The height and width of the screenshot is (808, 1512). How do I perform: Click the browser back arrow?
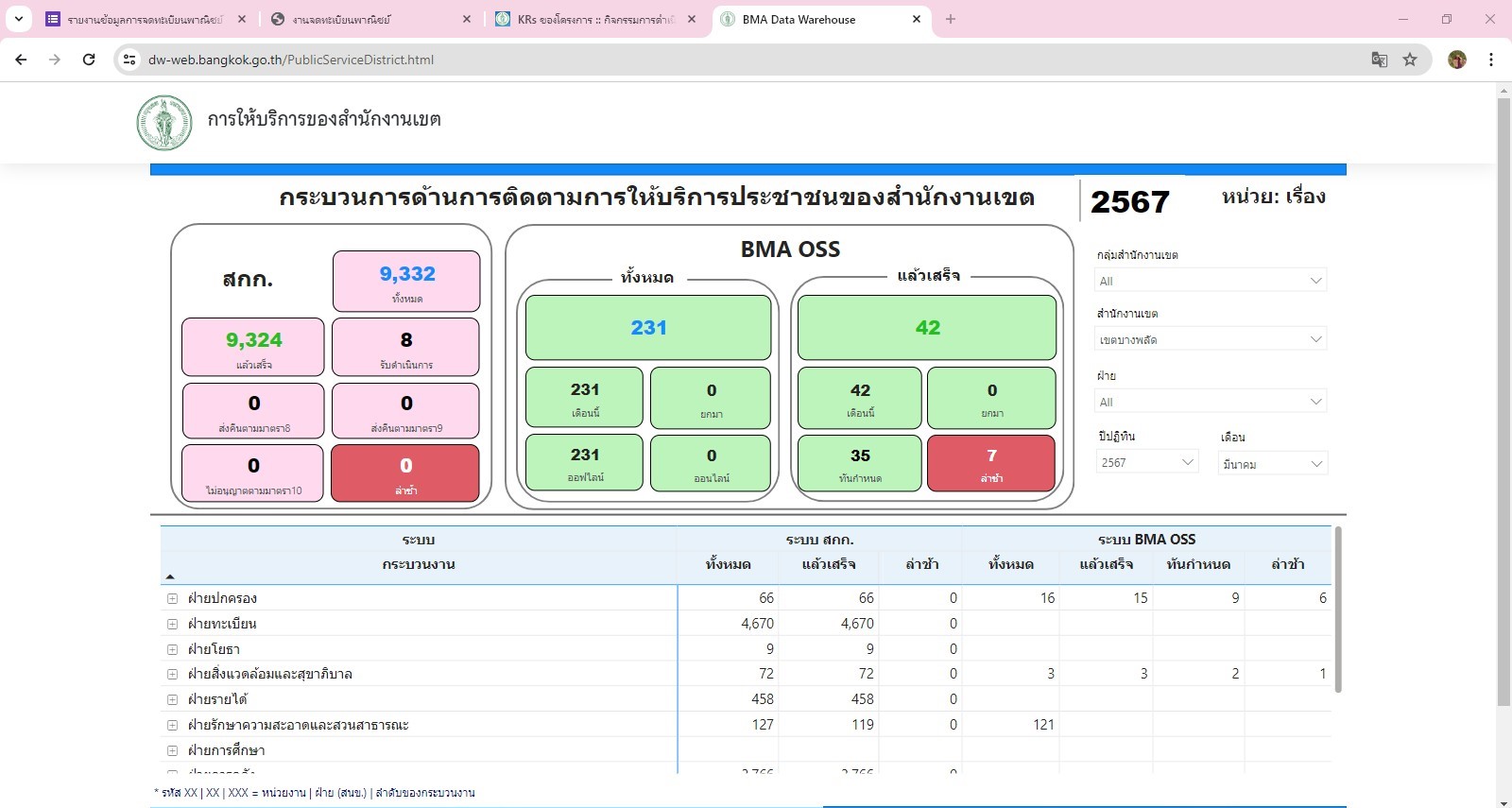(21, 60)
